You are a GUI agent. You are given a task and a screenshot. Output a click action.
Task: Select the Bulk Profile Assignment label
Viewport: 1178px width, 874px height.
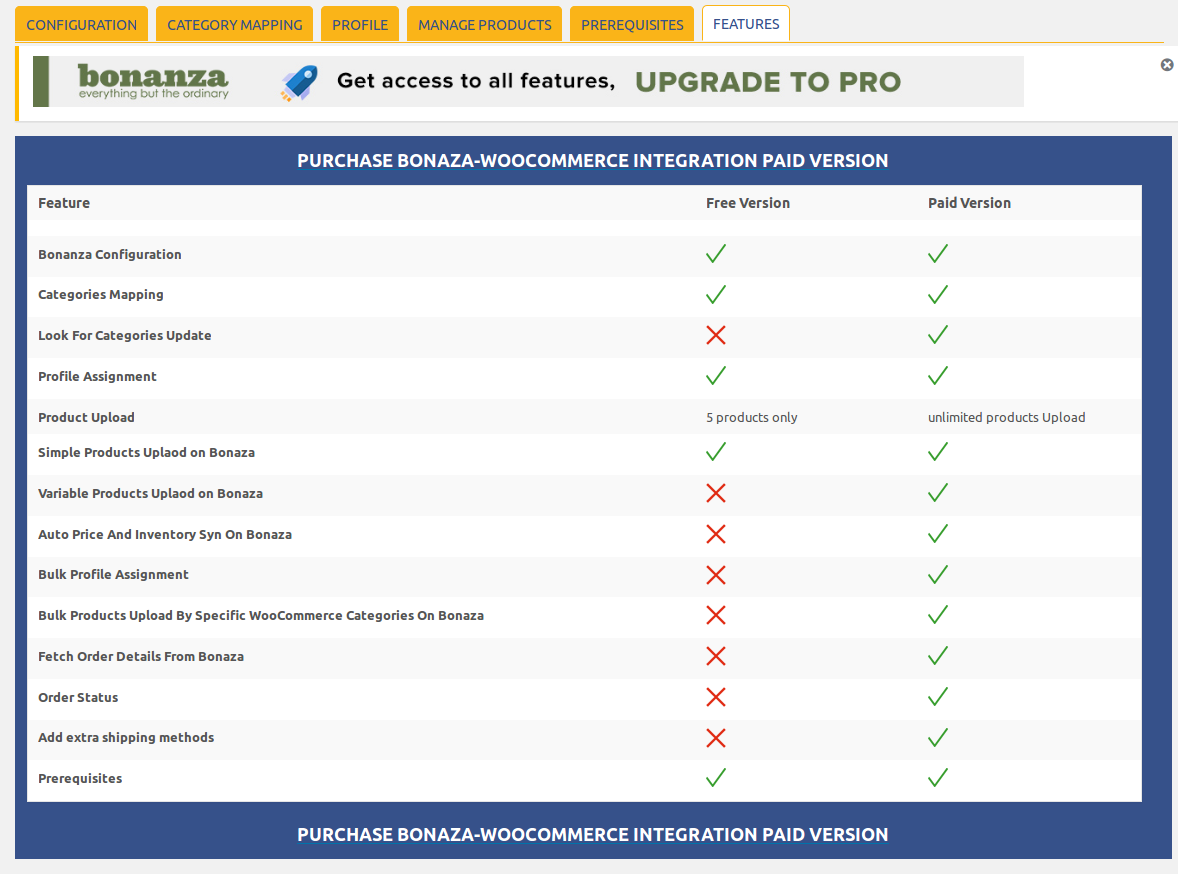pos(113,574)
